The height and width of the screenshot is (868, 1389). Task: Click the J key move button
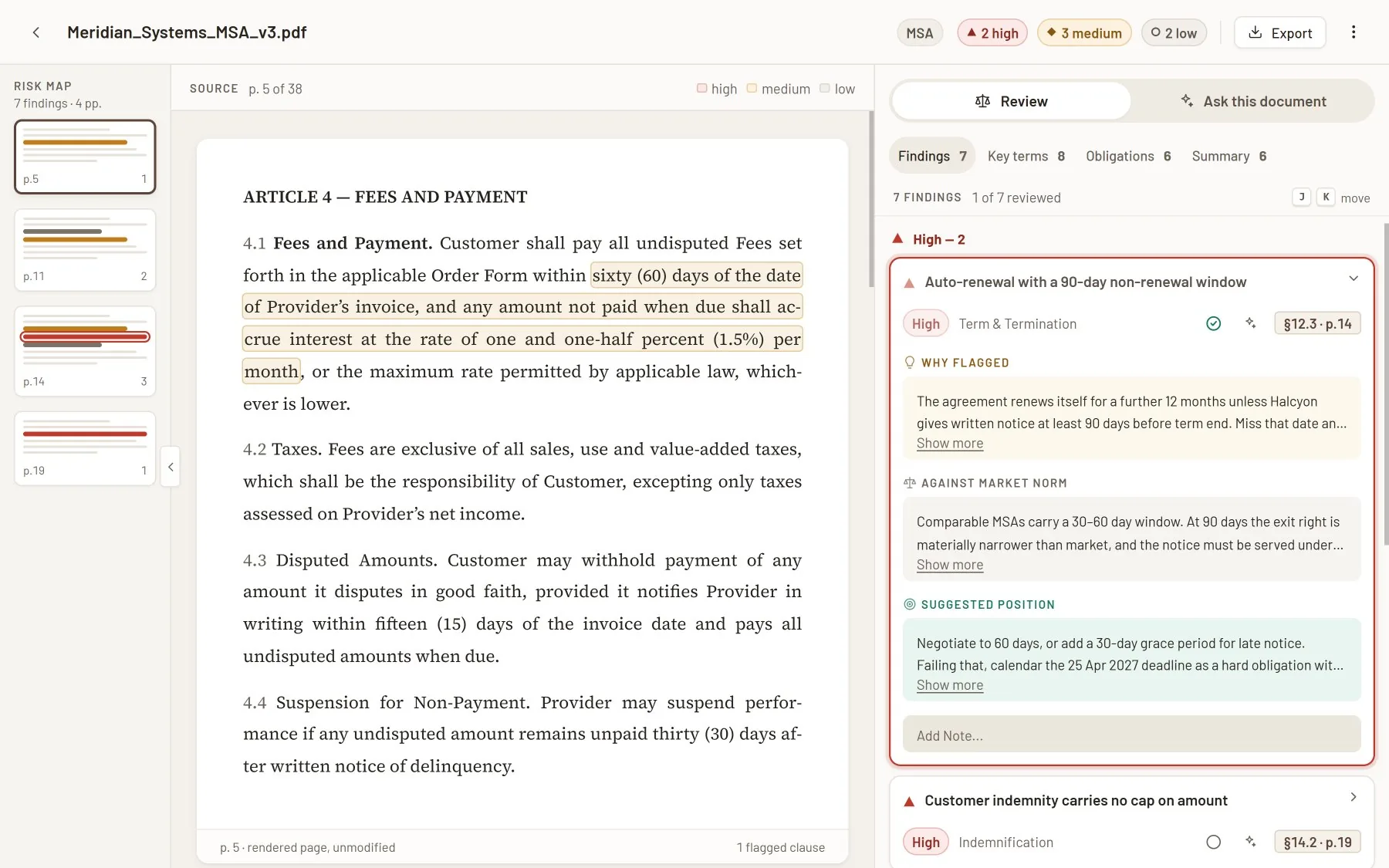[1301, 197]
